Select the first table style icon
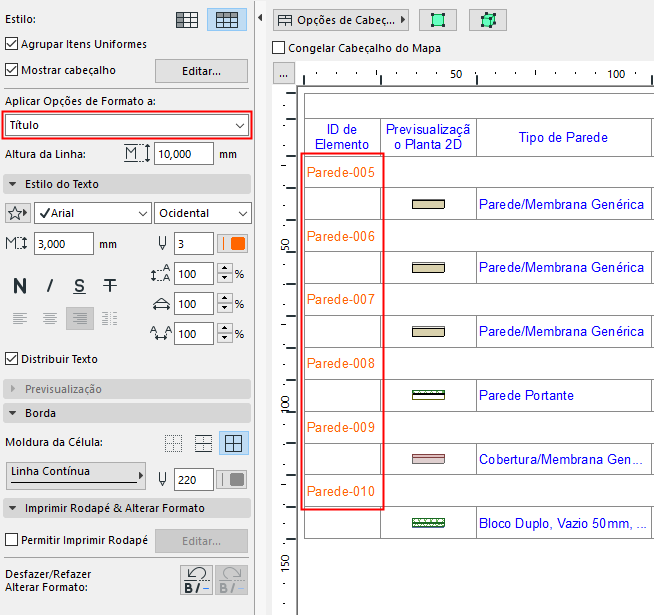The height and width of the screenshot is (615, 654). click(x=187, y=20)
